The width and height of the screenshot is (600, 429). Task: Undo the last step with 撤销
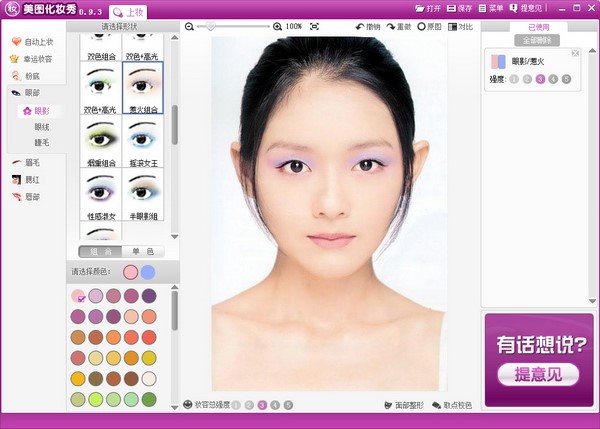tap(368, 27)
